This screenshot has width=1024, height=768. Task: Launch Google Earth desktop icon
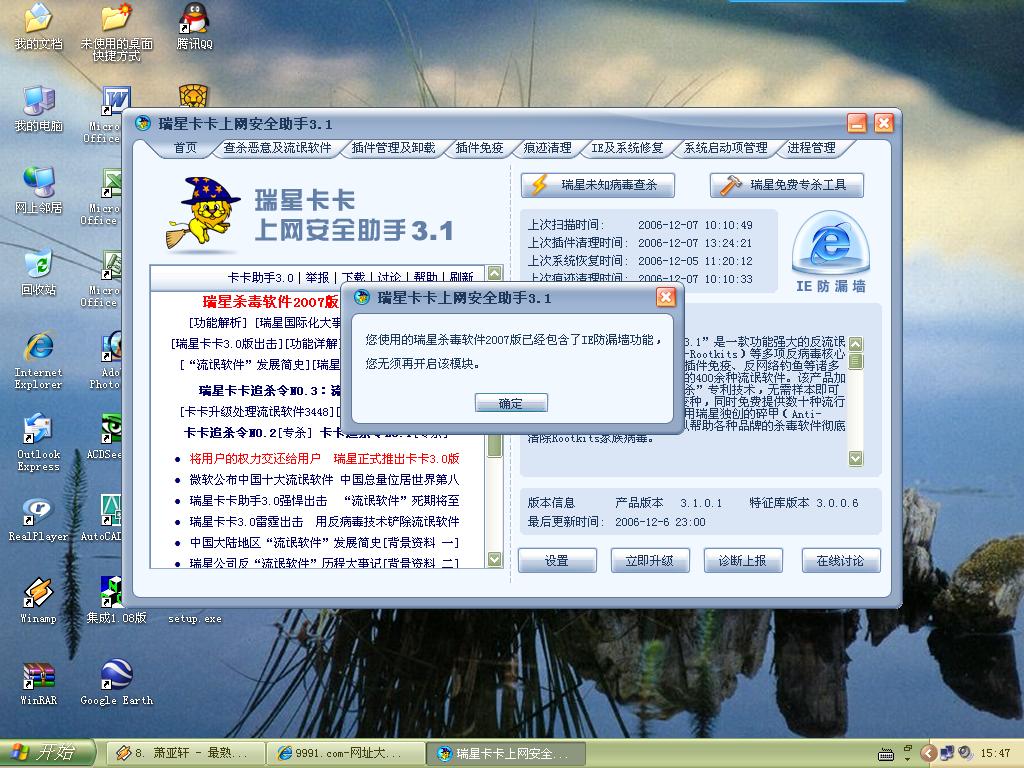coord(116,683)
